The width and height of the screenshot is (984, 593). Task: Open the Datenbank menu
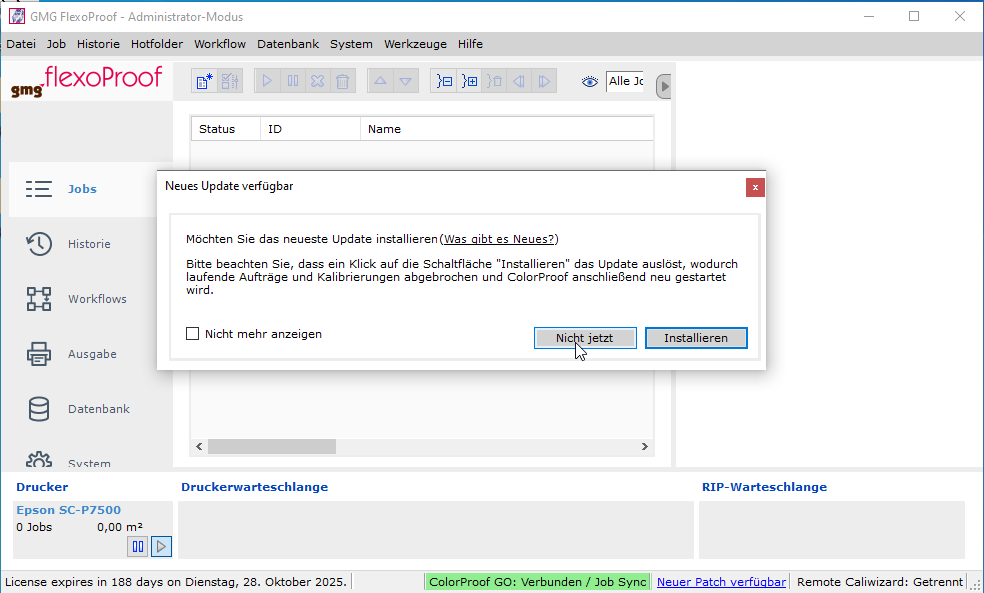(x=288, y=44)
